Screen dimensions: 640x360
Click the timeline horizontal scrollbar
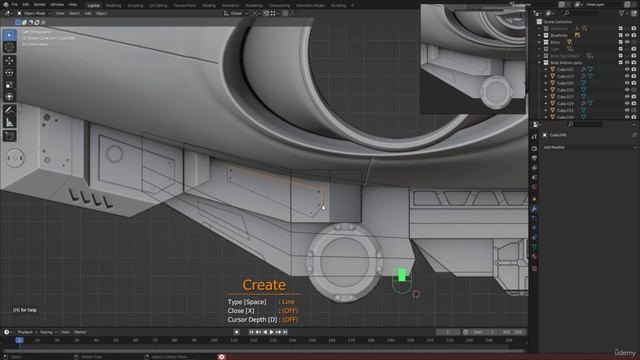(263, 350)
